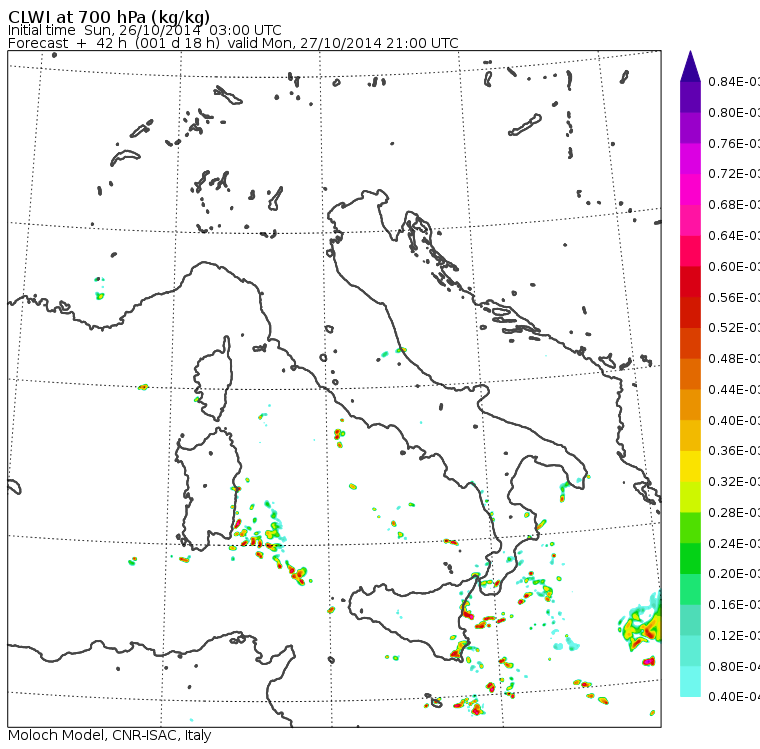Click the 0.36E-03 legend label
Image resolution: width=760 pixels, height=749 pixels.
[x=734, y=451]
